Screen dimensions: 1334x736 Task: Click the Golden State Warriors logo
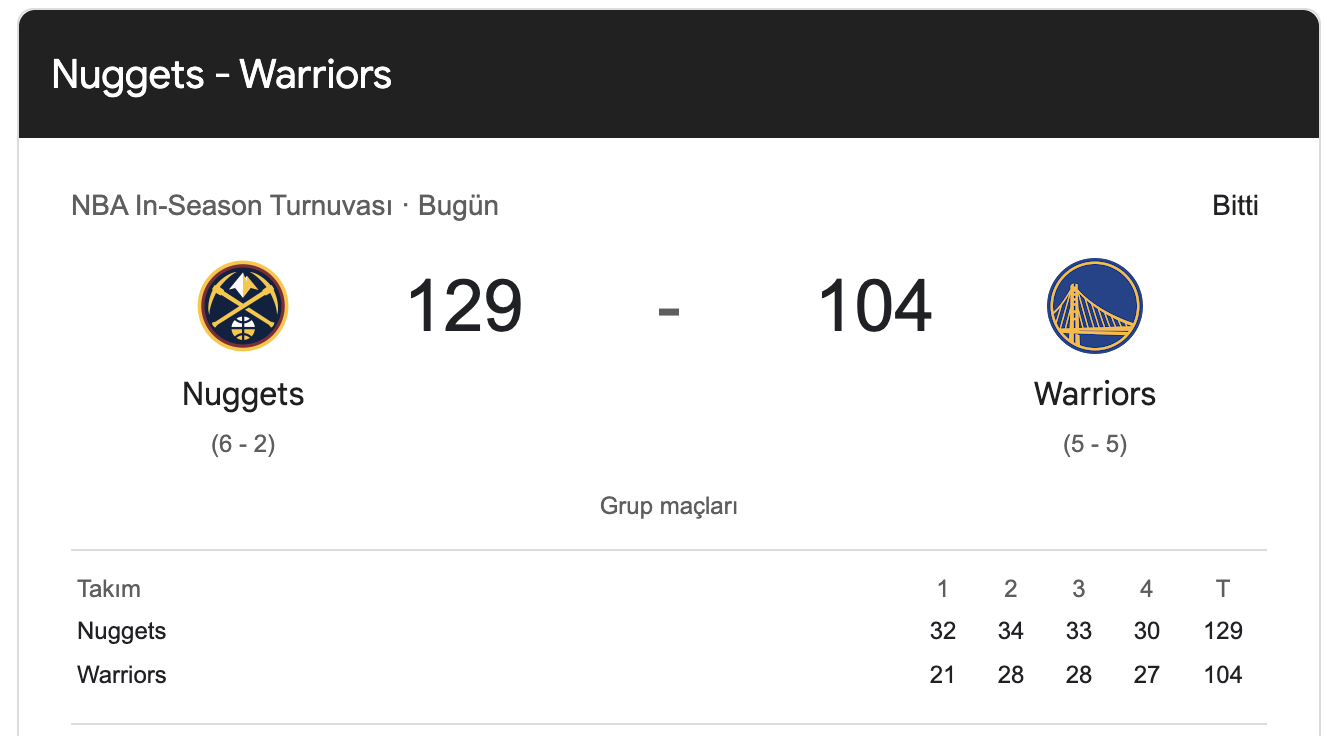click(1095, 306)
